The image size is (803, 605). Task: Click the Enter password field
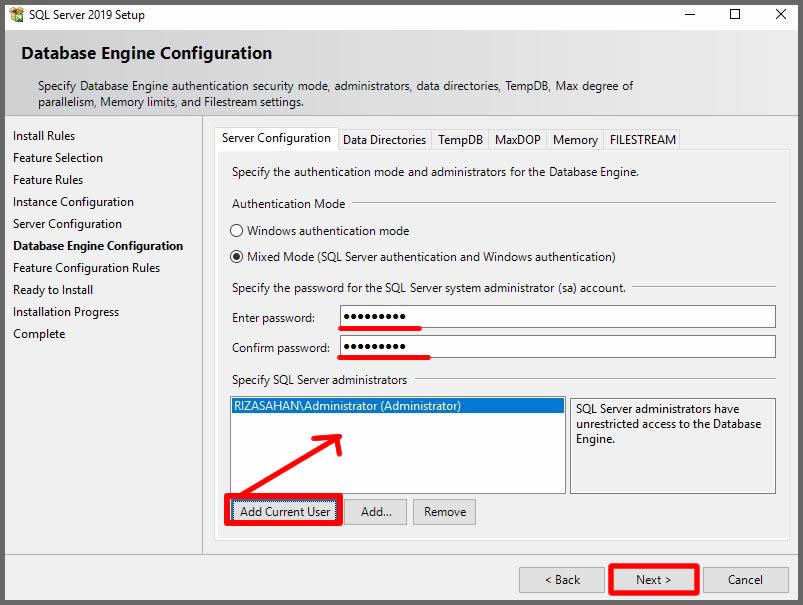(x=557, y=317)
